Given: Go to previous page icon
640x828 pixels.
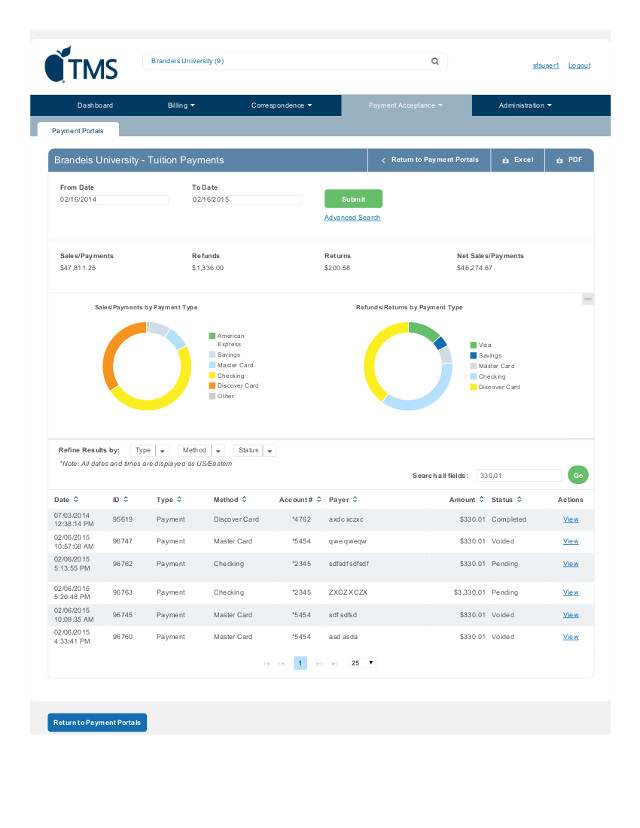Looking at the screenshot, I should (x=281, y=663).
